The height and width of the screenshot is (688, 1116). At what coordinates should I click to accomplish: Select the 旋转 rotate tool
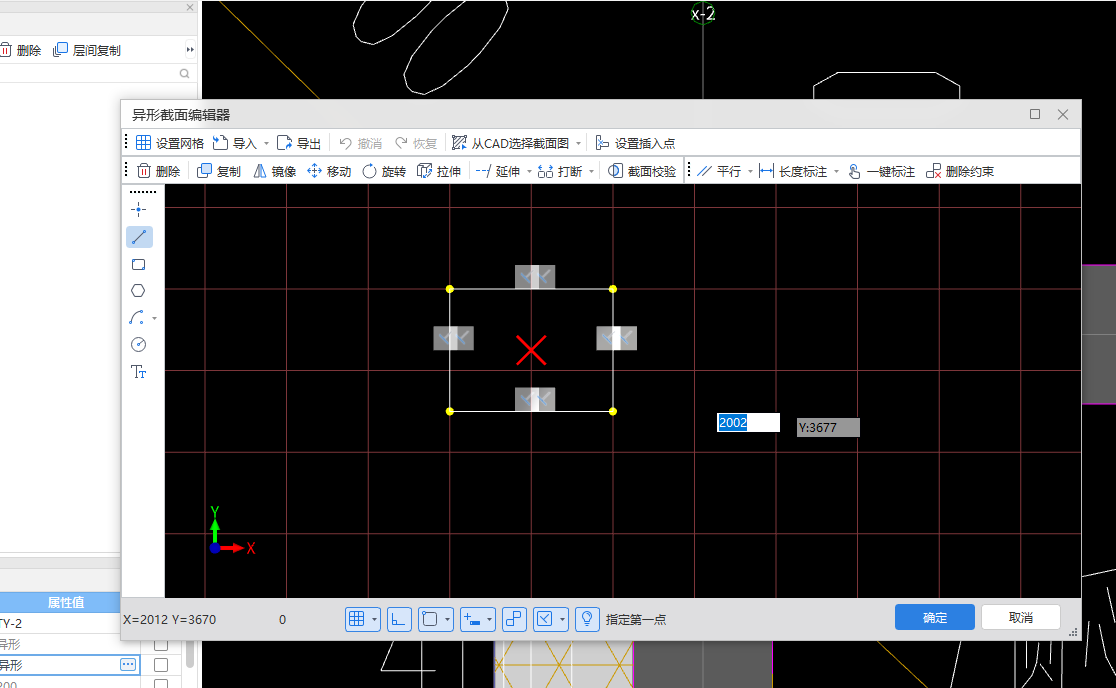point(384,171)
